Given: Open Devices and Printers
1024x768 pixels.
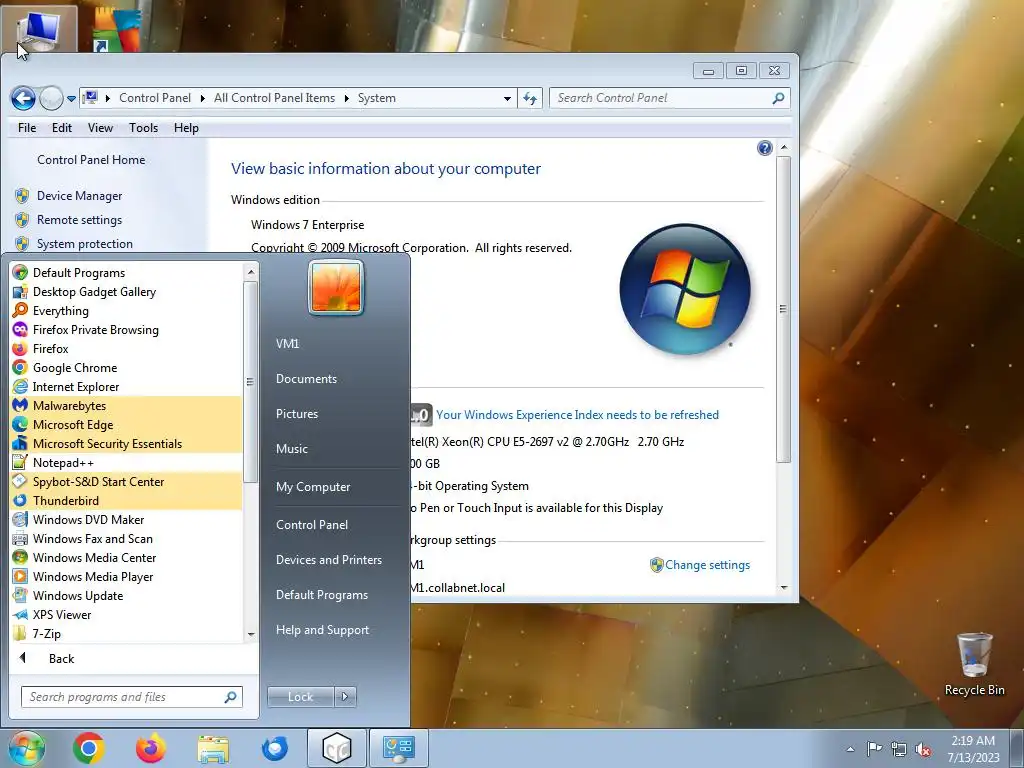Looking at the screenshot, I should coord(328,560).
